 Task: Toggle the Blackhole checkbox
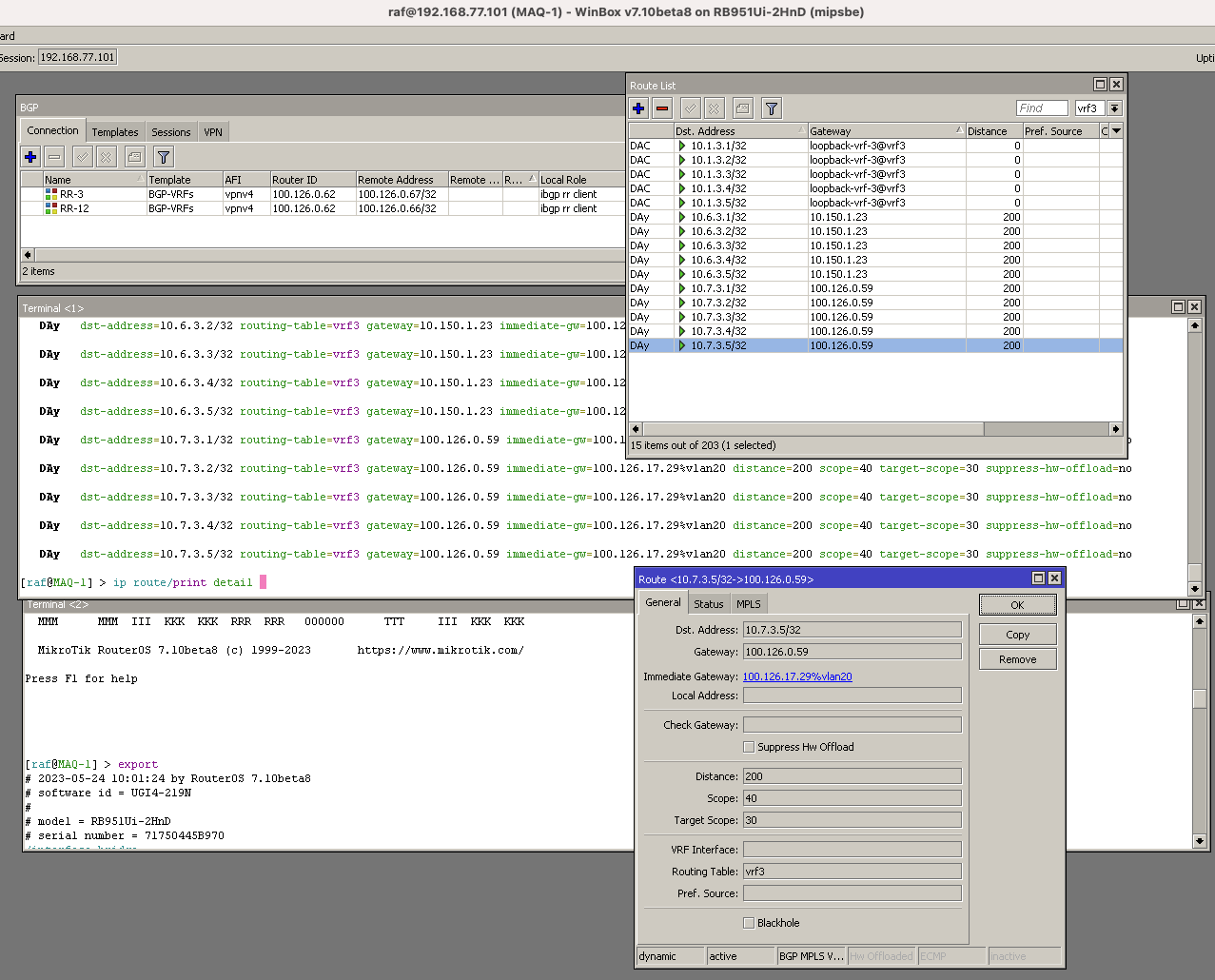749,923
